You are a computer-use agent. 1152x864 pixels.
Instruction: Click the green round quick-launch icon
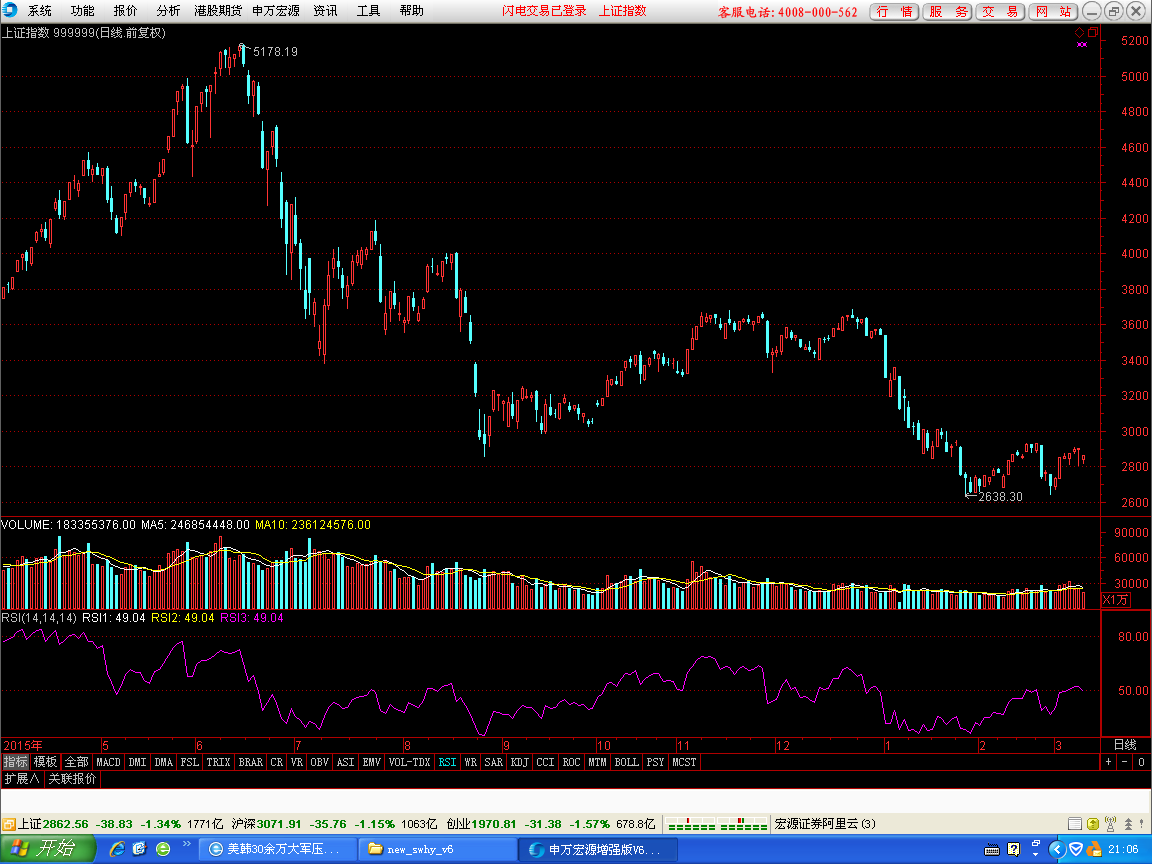[163, 849]
